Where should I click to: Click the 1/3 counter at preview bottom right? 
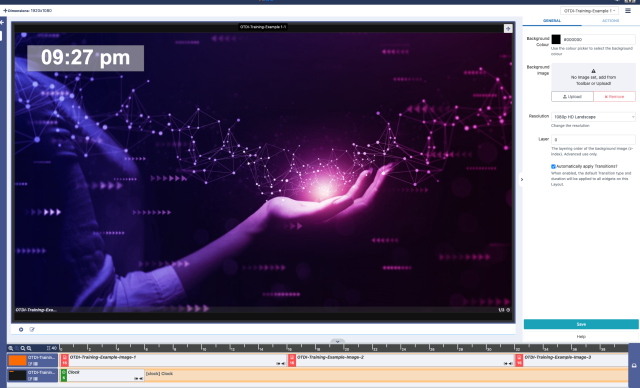(501, 310)
